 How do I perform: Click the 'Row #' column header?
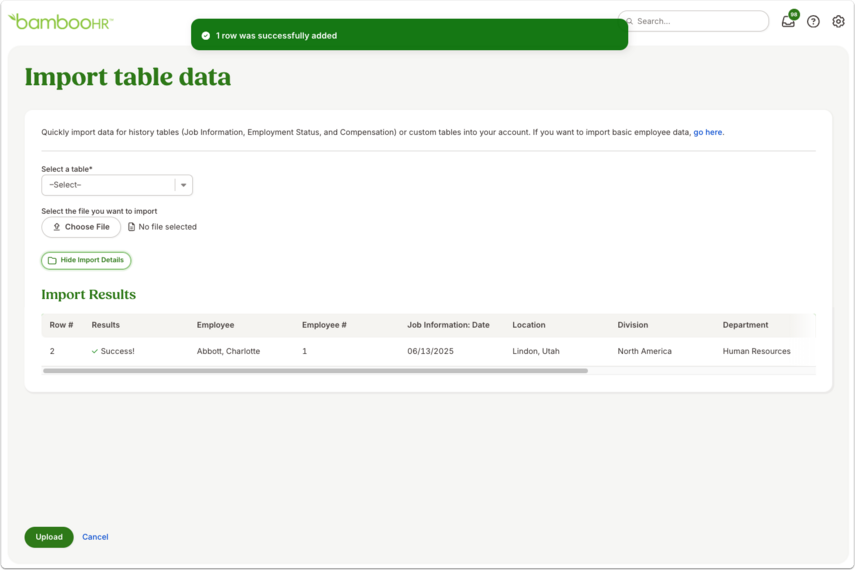tap(61, 325)
